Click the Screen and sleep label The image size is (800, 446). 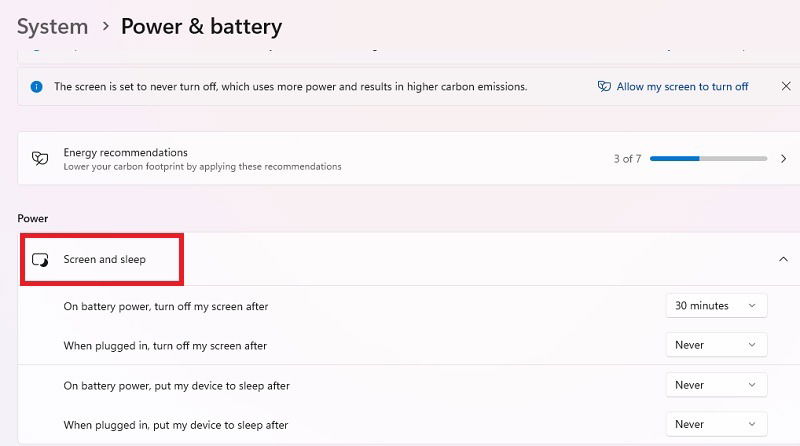tap(105, 259)
